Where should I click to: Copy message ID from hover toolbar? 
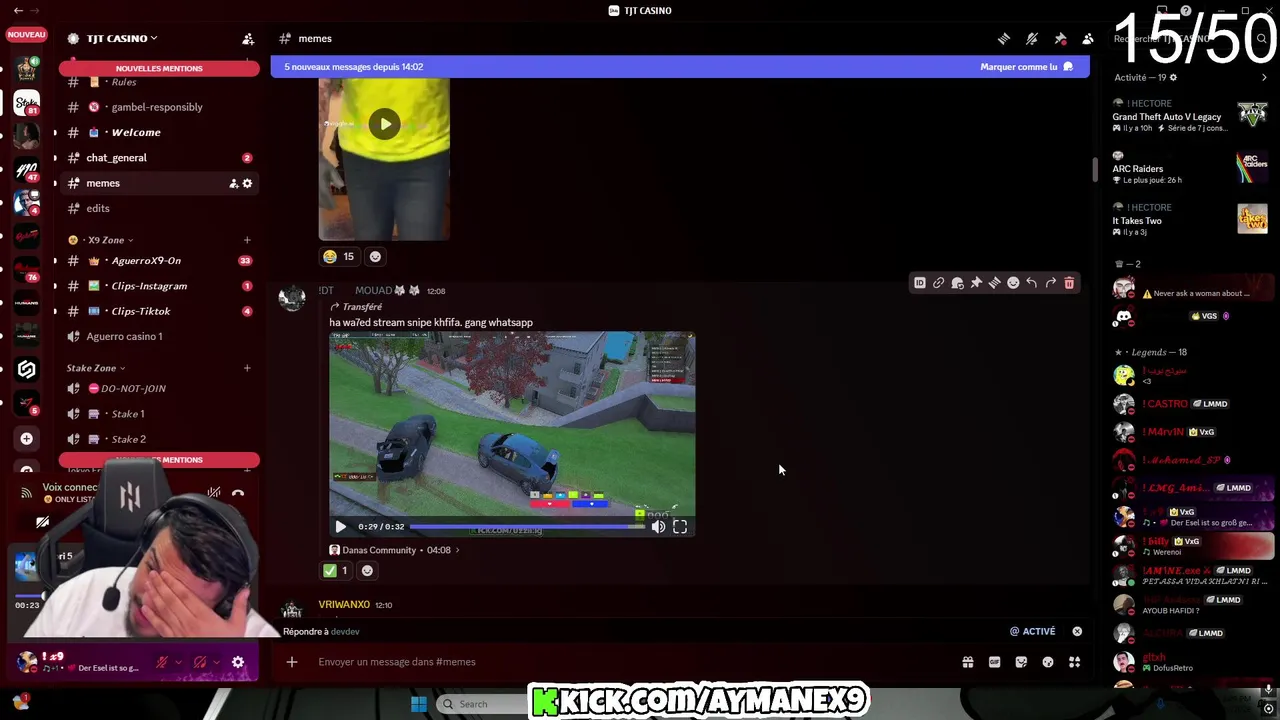point(920,284)
